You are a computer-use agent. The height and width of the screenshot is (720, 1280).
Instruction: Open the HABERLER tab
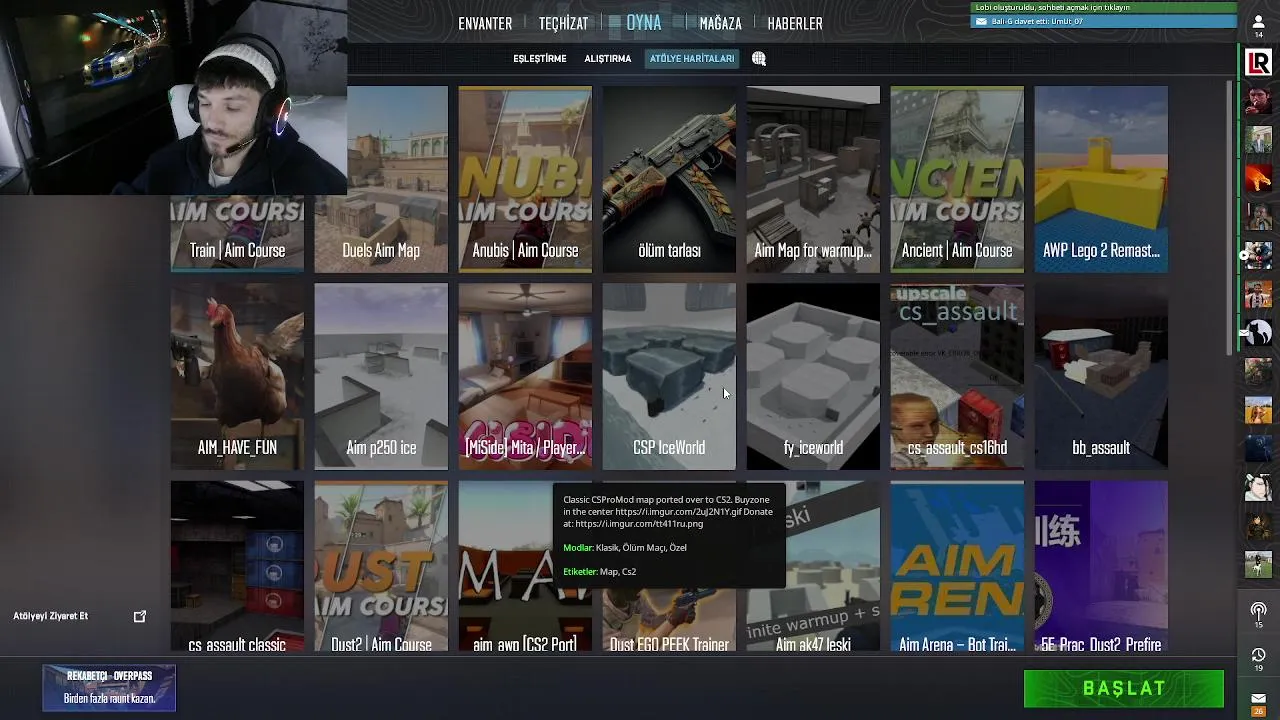(x=795, y=23)
